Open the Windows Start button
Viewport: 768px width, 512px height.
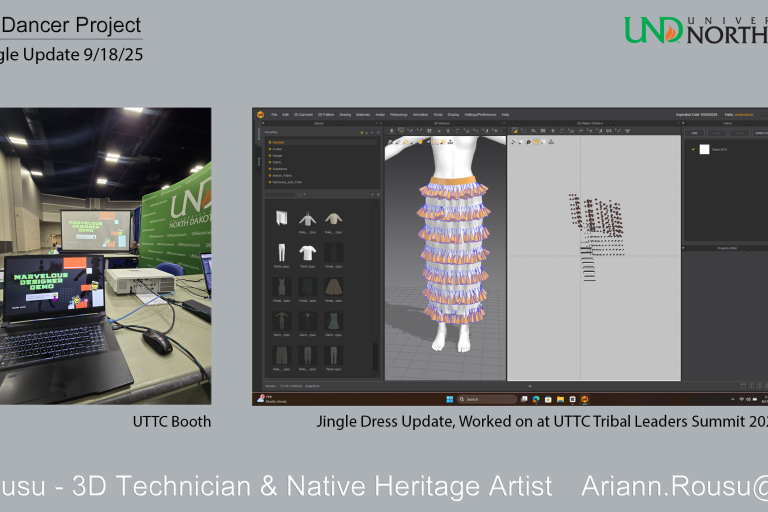(x=450, y=399)
